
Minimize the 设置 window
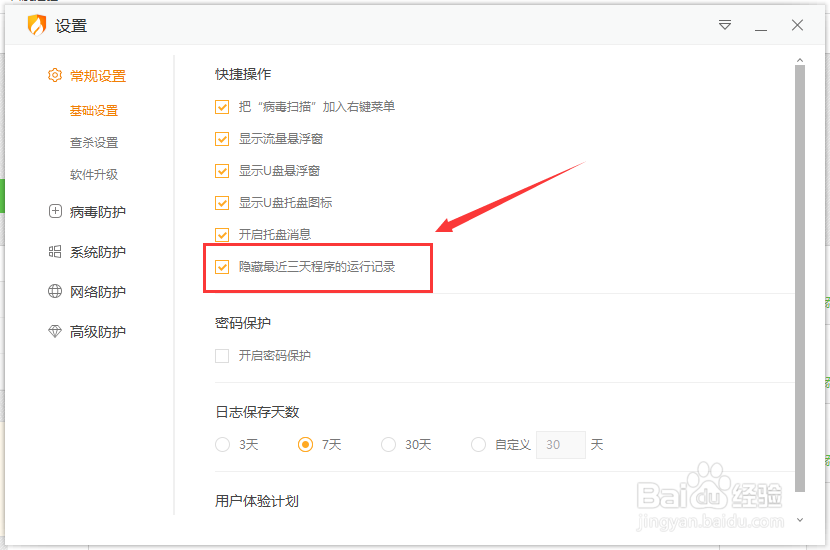761,30
